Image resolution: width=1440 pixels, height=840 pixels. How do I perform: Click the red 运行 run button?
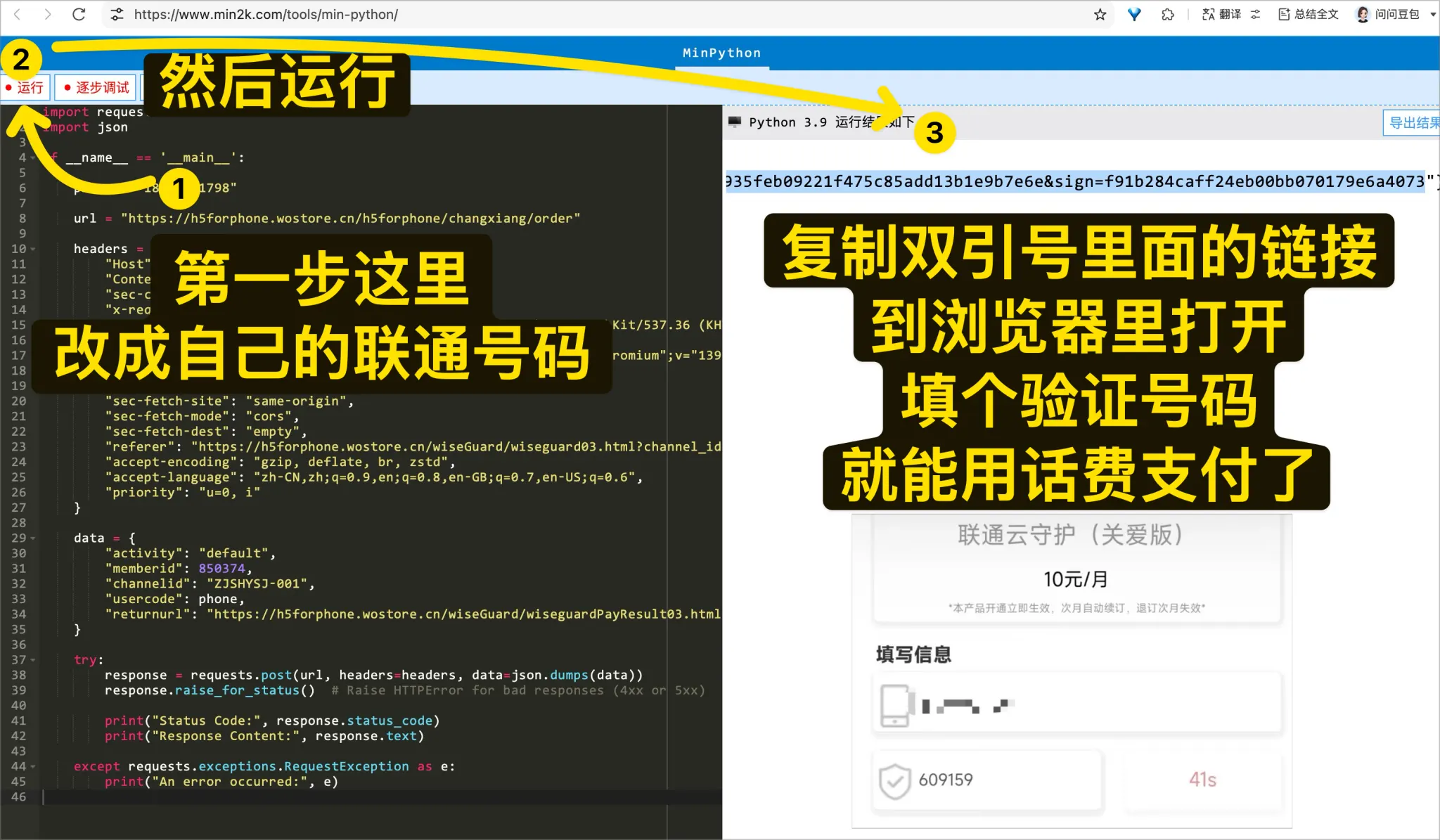[25, 87]
